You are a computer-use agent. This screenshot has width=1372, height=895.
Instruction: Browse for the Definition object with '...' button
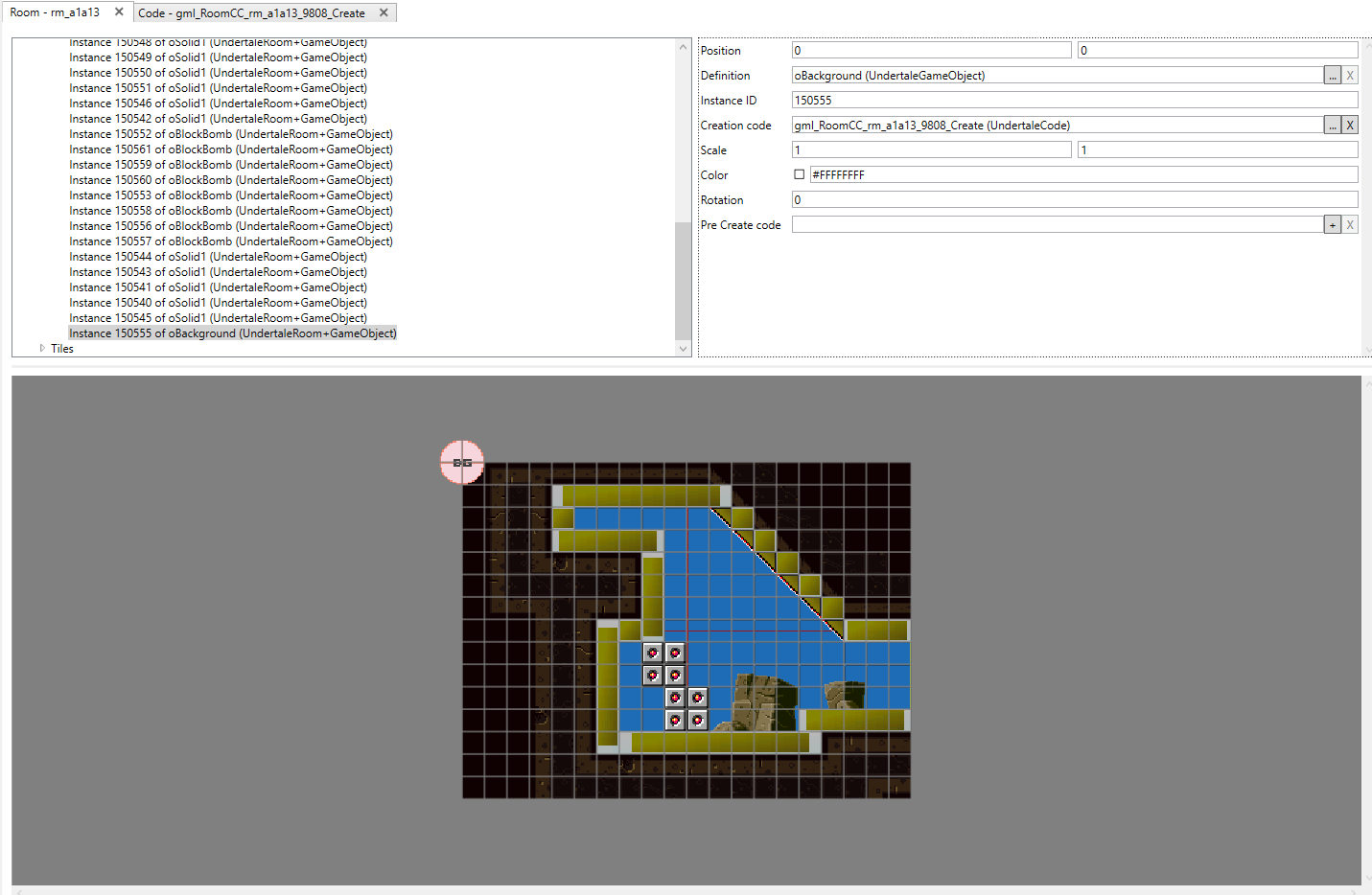pos(1332,76)
